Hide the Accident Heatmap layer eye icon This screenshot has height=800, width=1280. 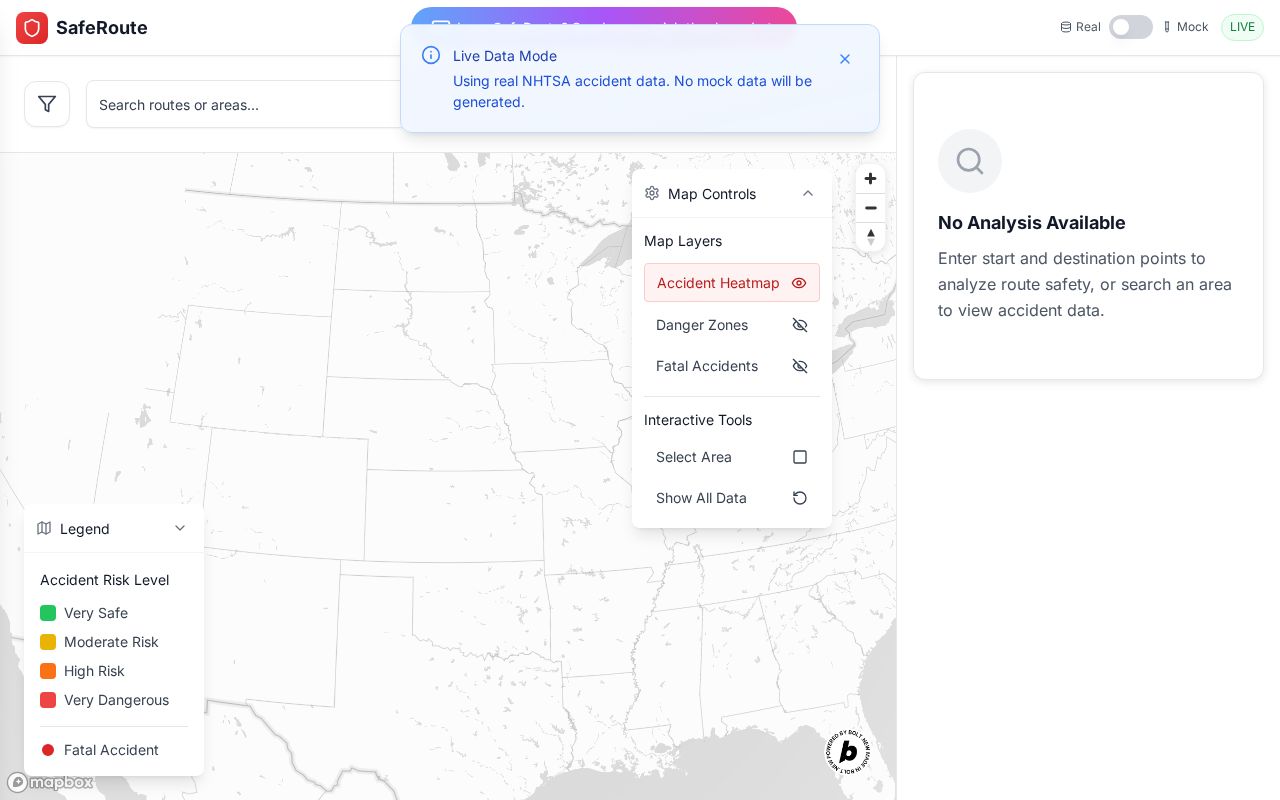pyautogui.click(x=799, y=283)
